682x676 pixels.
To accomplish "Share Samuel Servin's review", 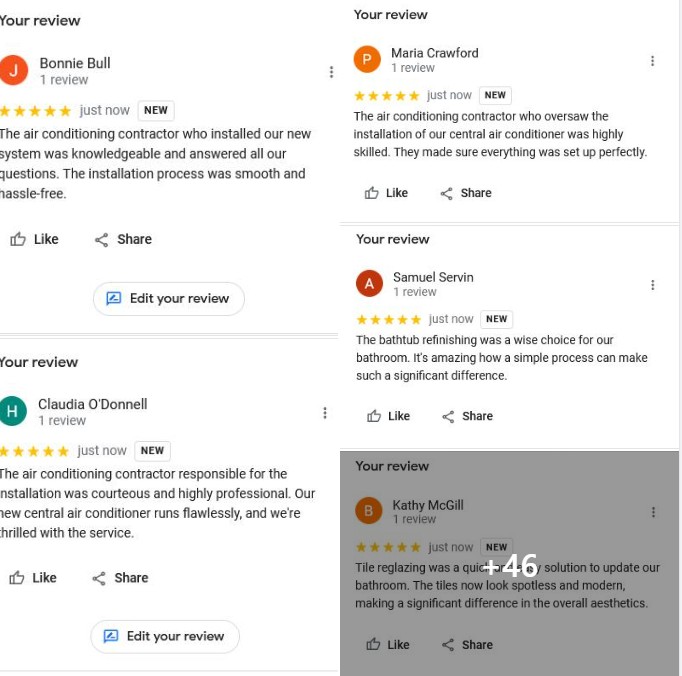I will click(x=467, y=416).
